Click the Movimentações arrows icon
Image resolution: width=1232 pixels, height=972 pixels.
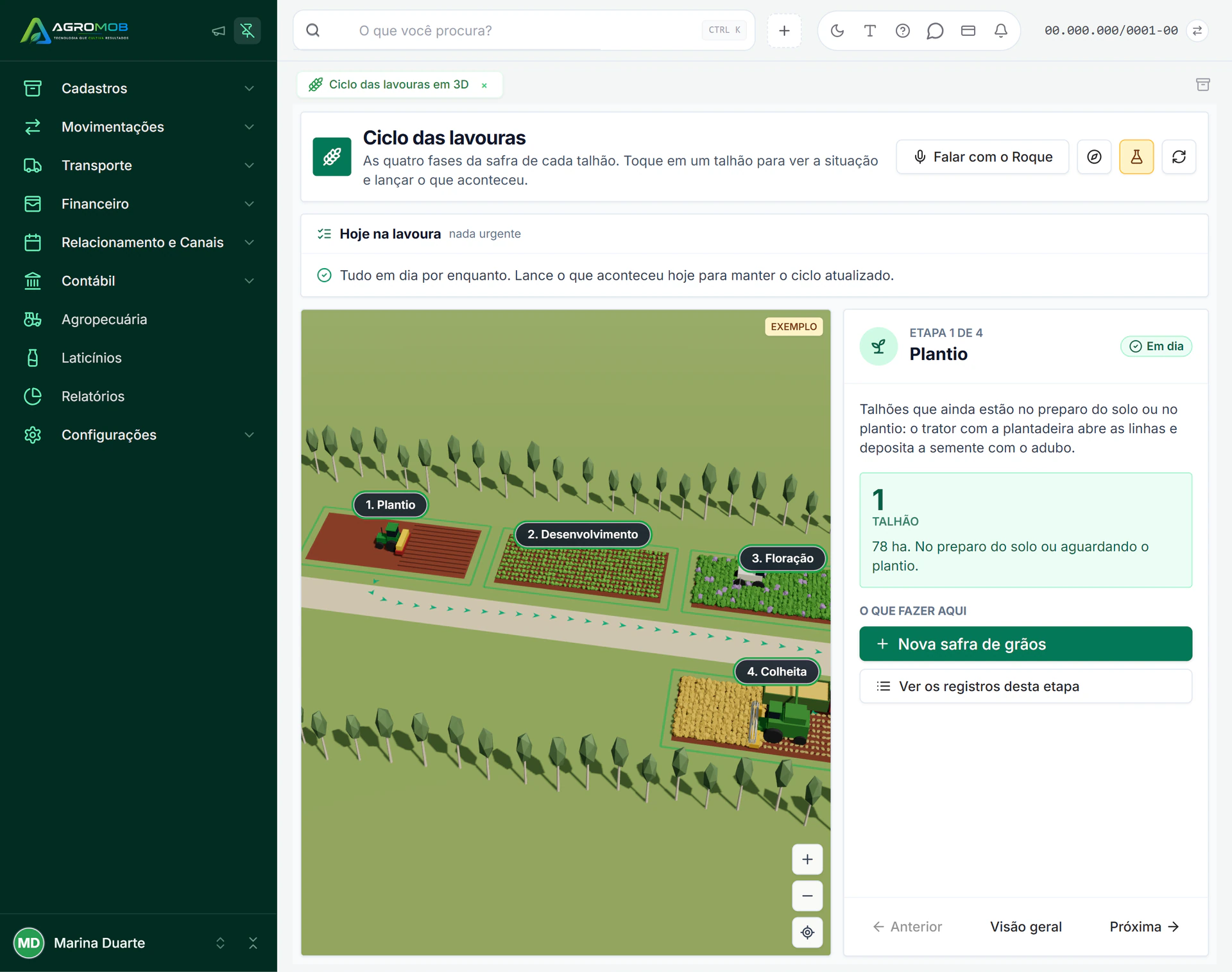pos(33,126)
